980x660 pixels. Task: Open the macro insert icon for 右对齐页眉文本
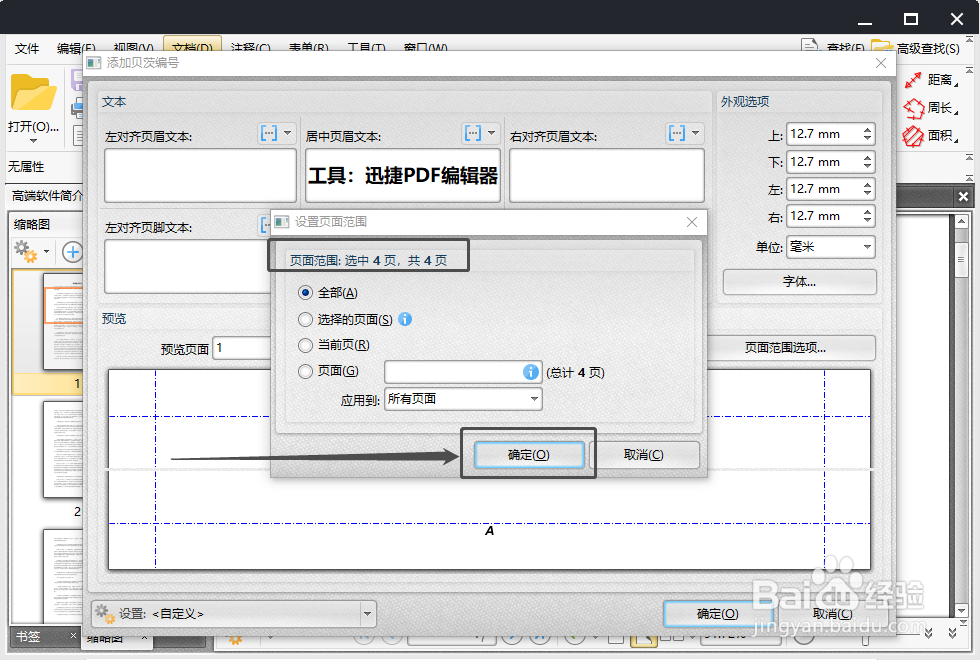pos(677,133)
